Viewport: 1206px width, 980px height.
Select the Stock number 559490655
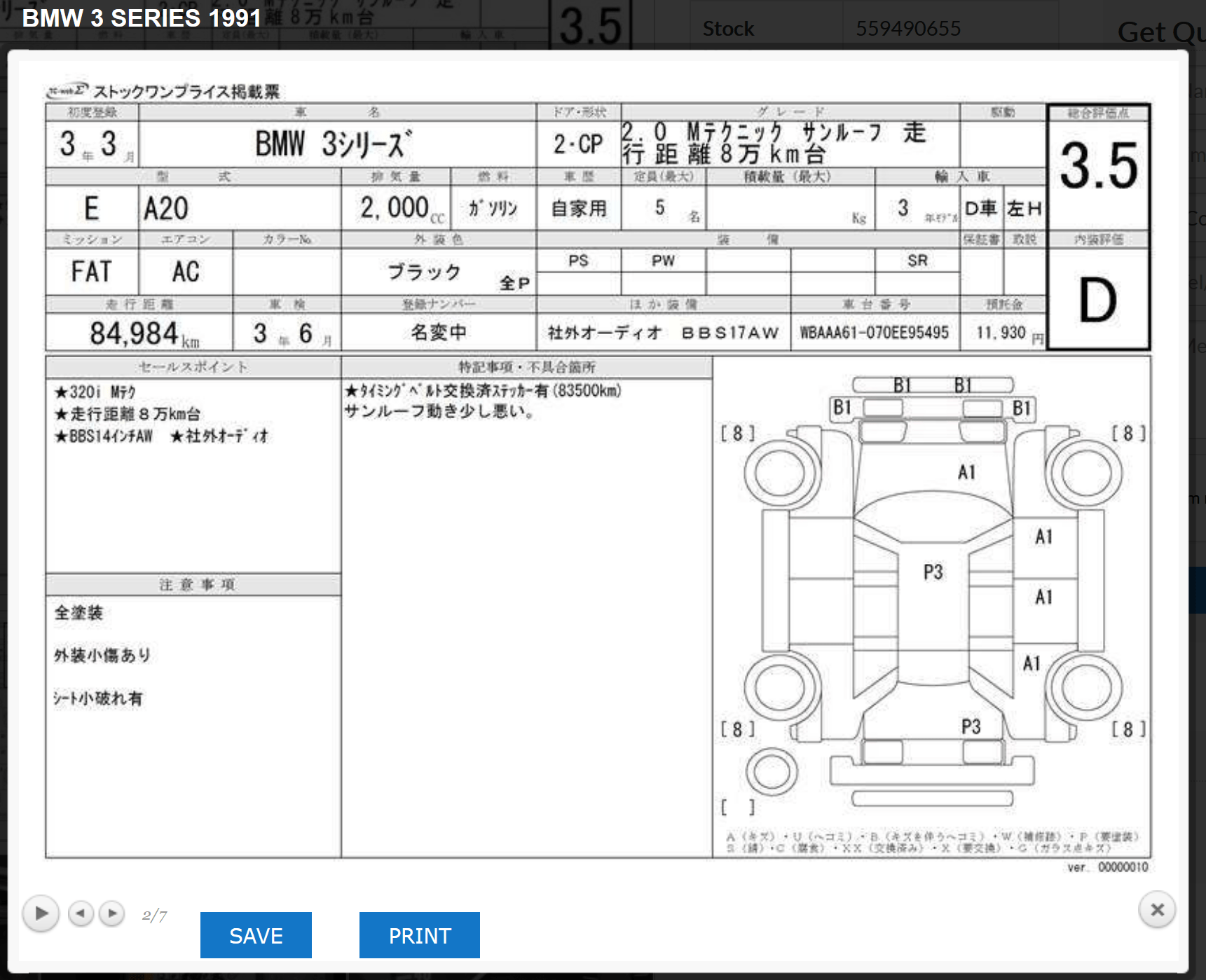[x=907, y=28]
